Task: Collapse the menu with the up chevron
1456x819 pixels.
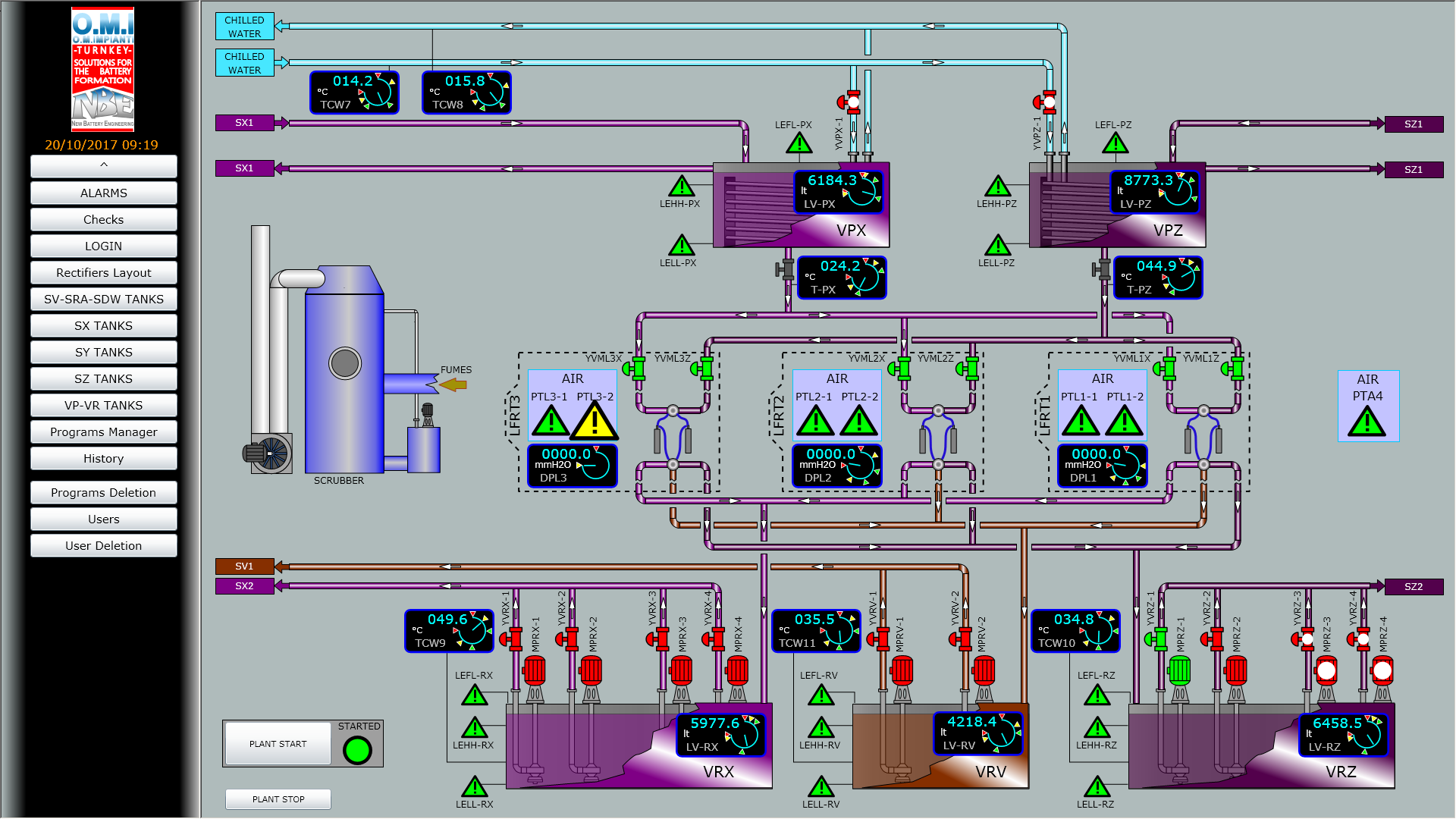Action: (104, 165)
